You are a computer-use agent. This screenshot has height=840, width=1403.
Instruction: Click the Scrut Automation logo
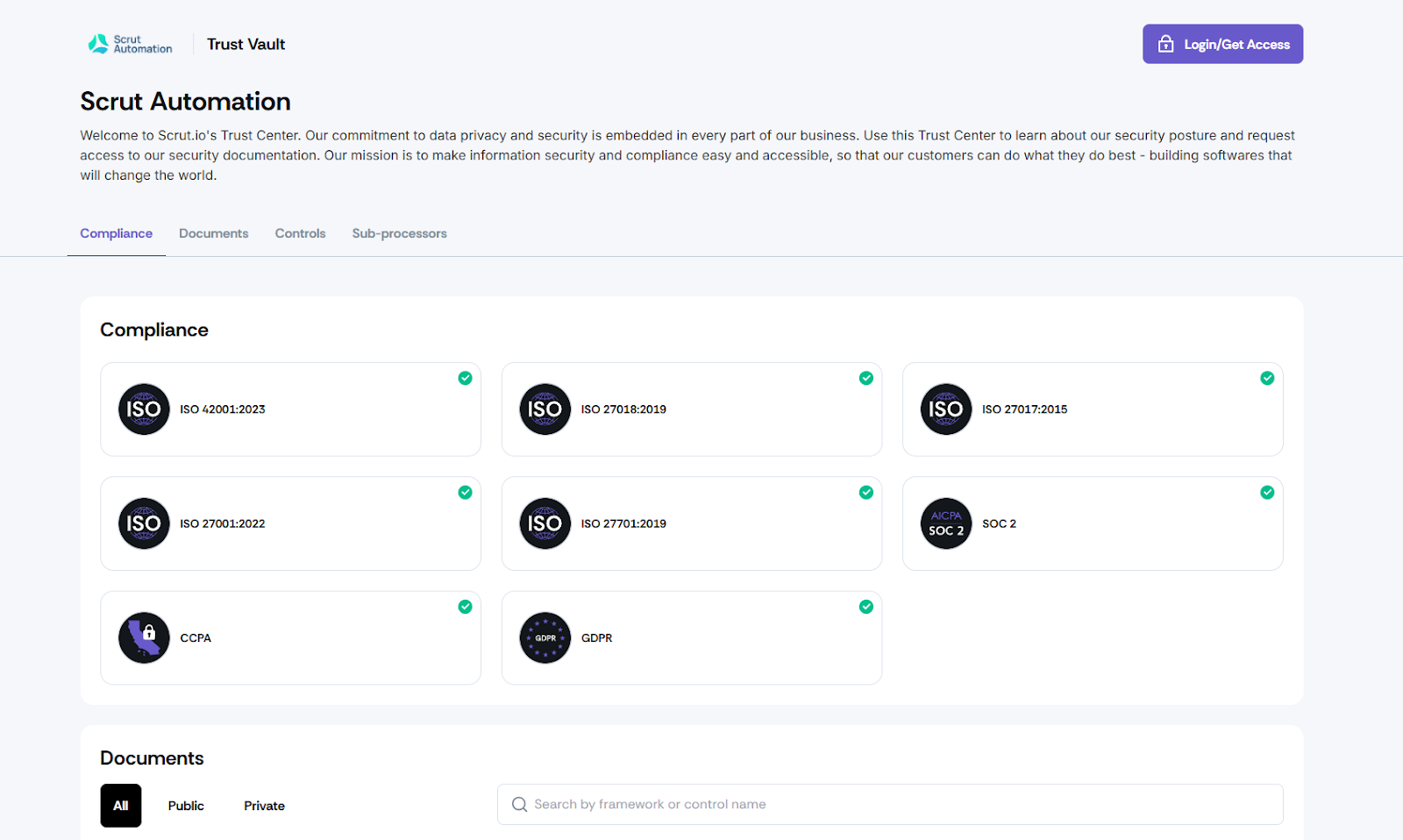point(128,44)
